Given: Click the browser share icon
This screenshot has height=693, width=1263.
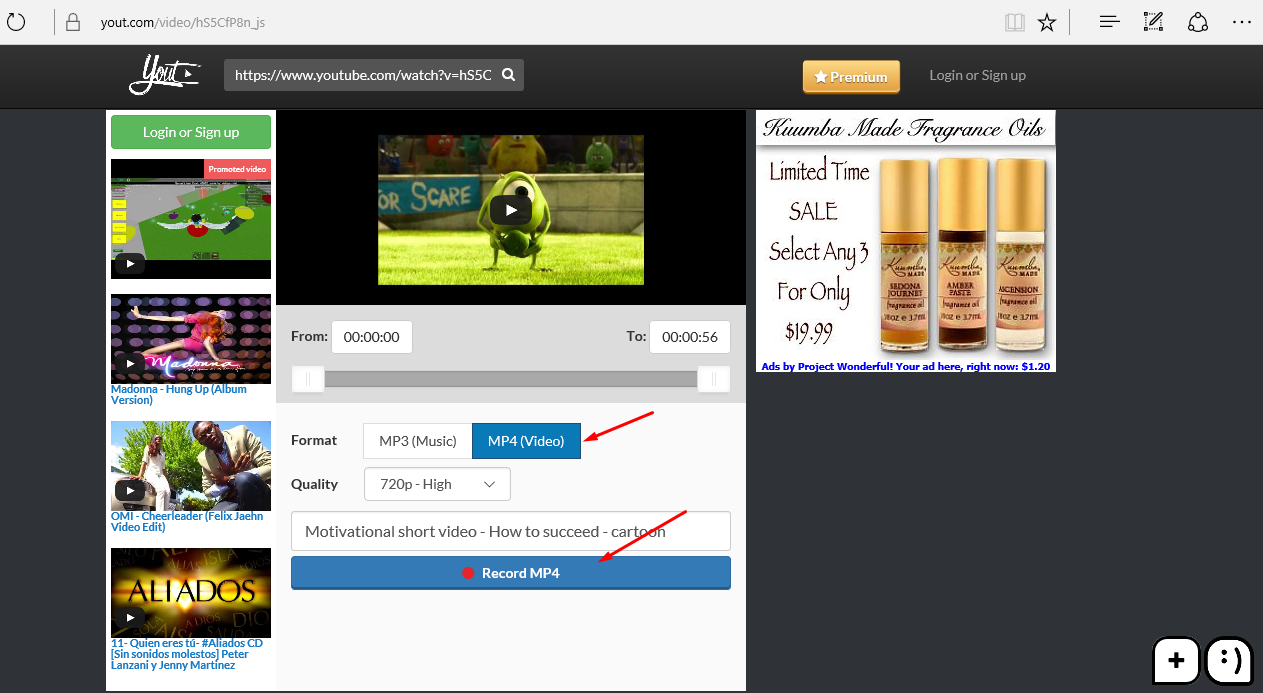Looking at the screenshot, I should click(1198, 22).
